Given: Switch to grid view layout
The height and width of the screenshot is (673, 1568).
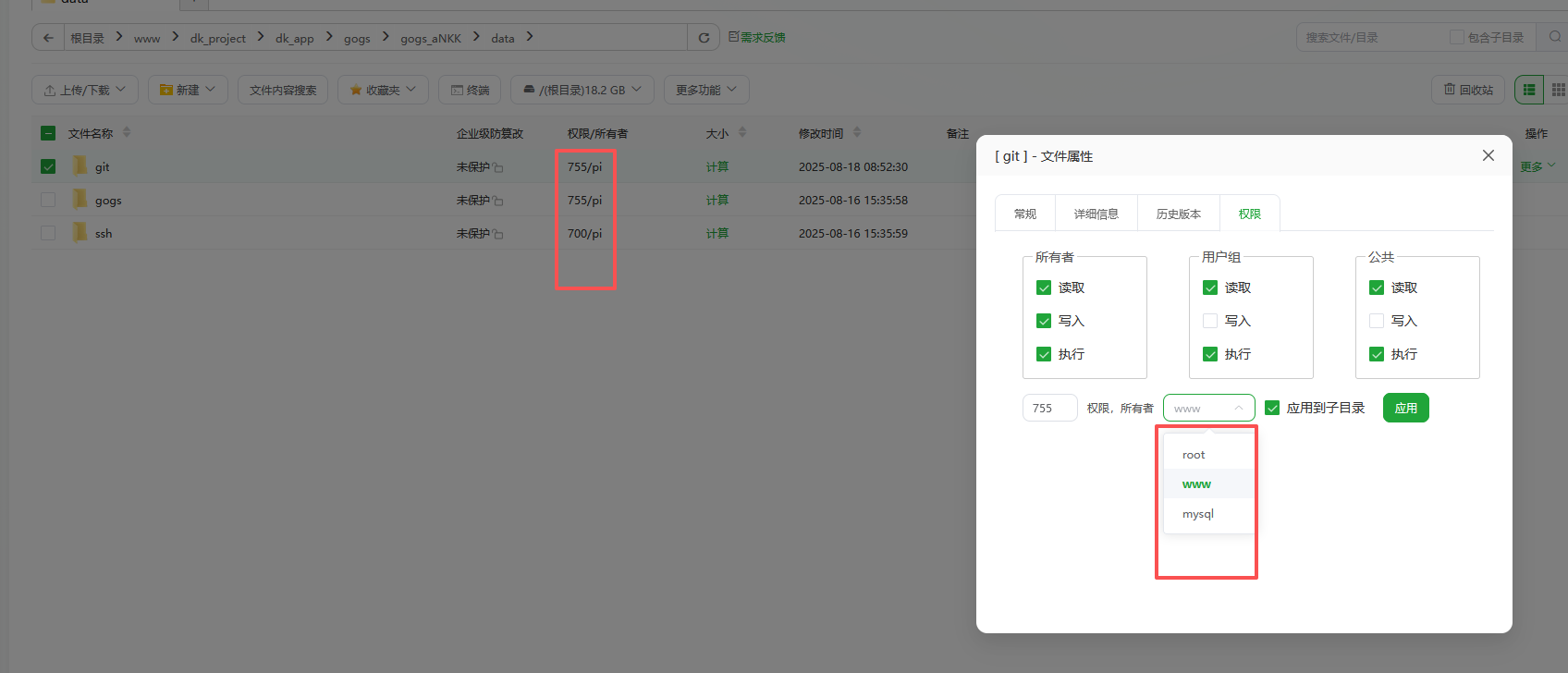Looking at the screenshot, I should 1558,90.
